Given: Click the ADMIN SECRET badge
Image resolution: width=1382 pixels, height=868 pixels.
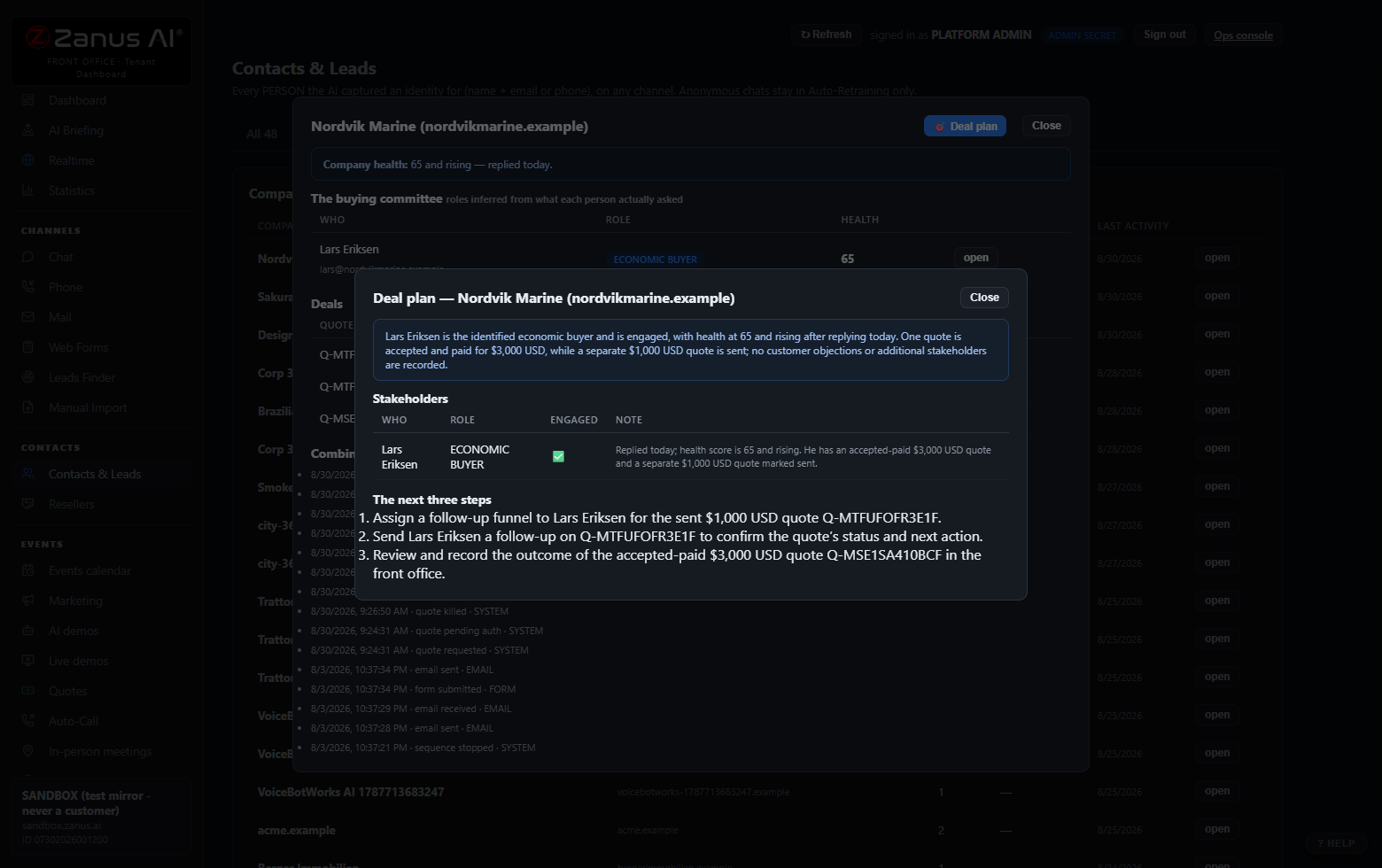Looking at the screenshot, I should [x=1082, y=35].
